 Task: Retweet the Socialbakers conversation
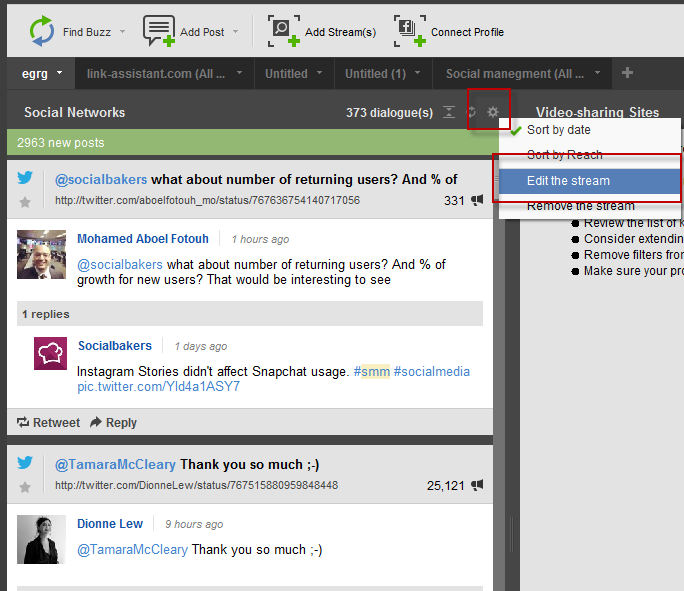tap(48, 422)
